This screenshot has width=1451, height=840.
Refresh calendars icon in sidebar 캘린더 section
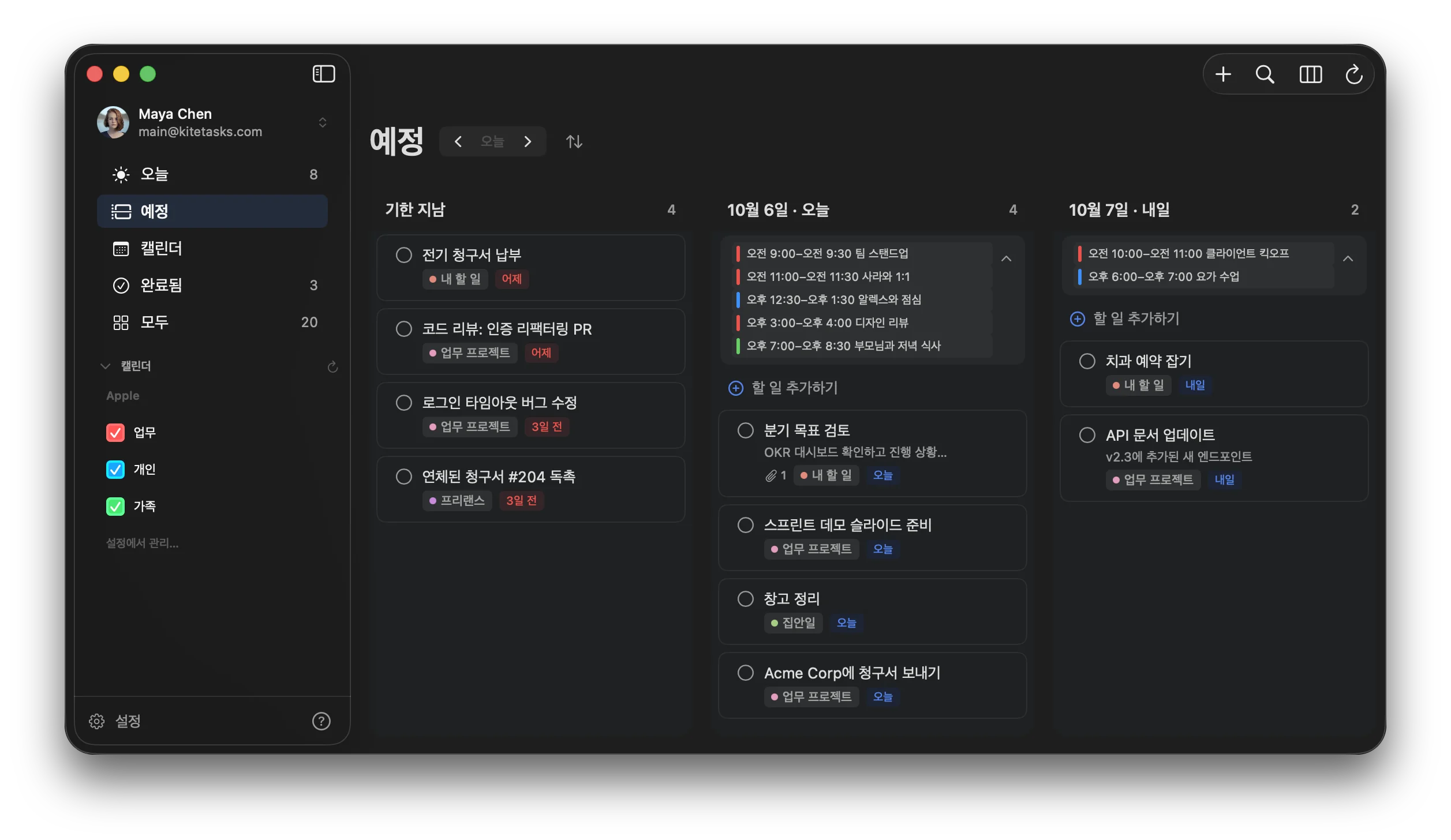click(332, 366)
